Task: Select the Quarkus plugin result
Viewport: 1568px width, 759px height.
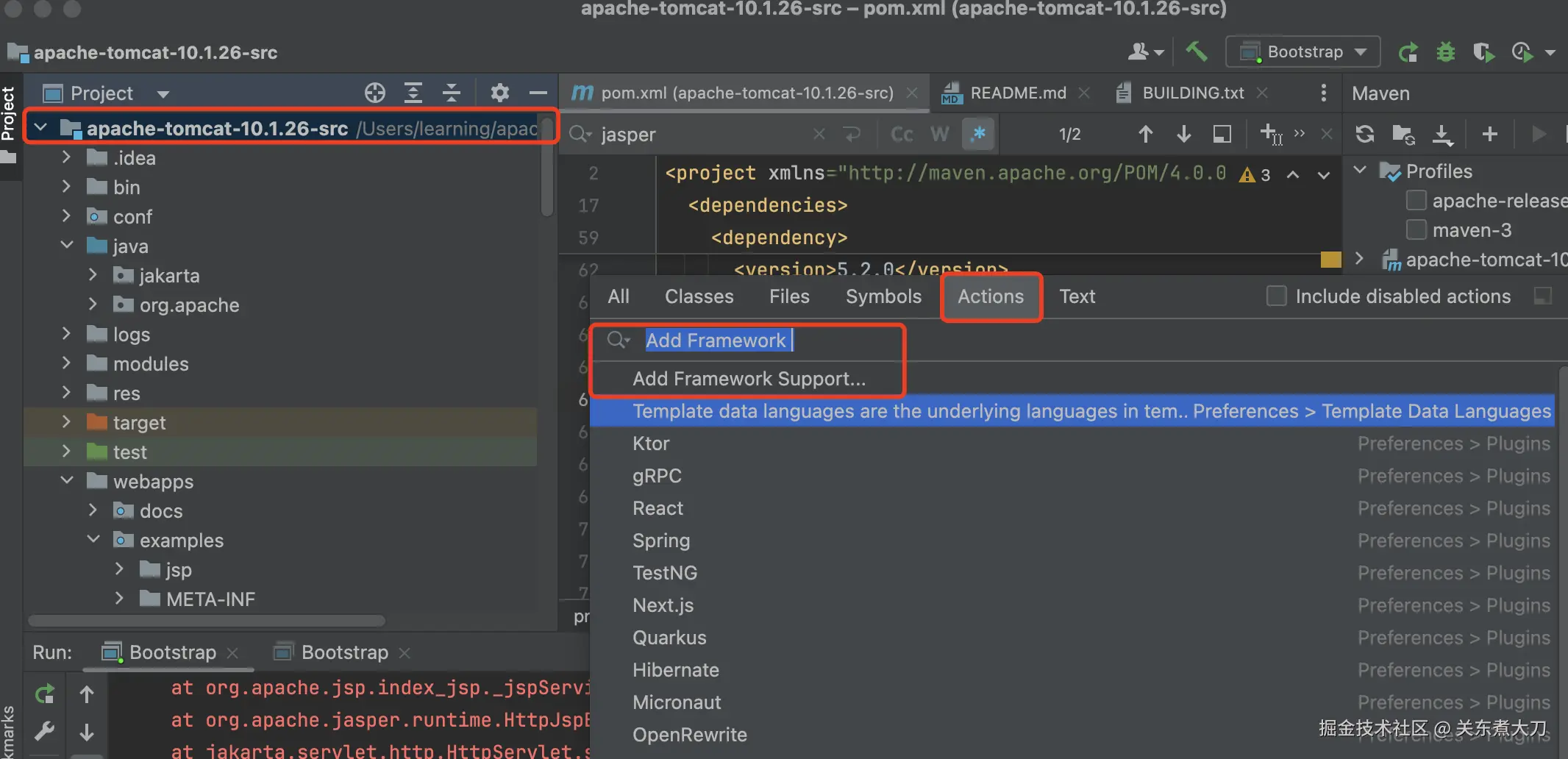Action: [1072, 638]
